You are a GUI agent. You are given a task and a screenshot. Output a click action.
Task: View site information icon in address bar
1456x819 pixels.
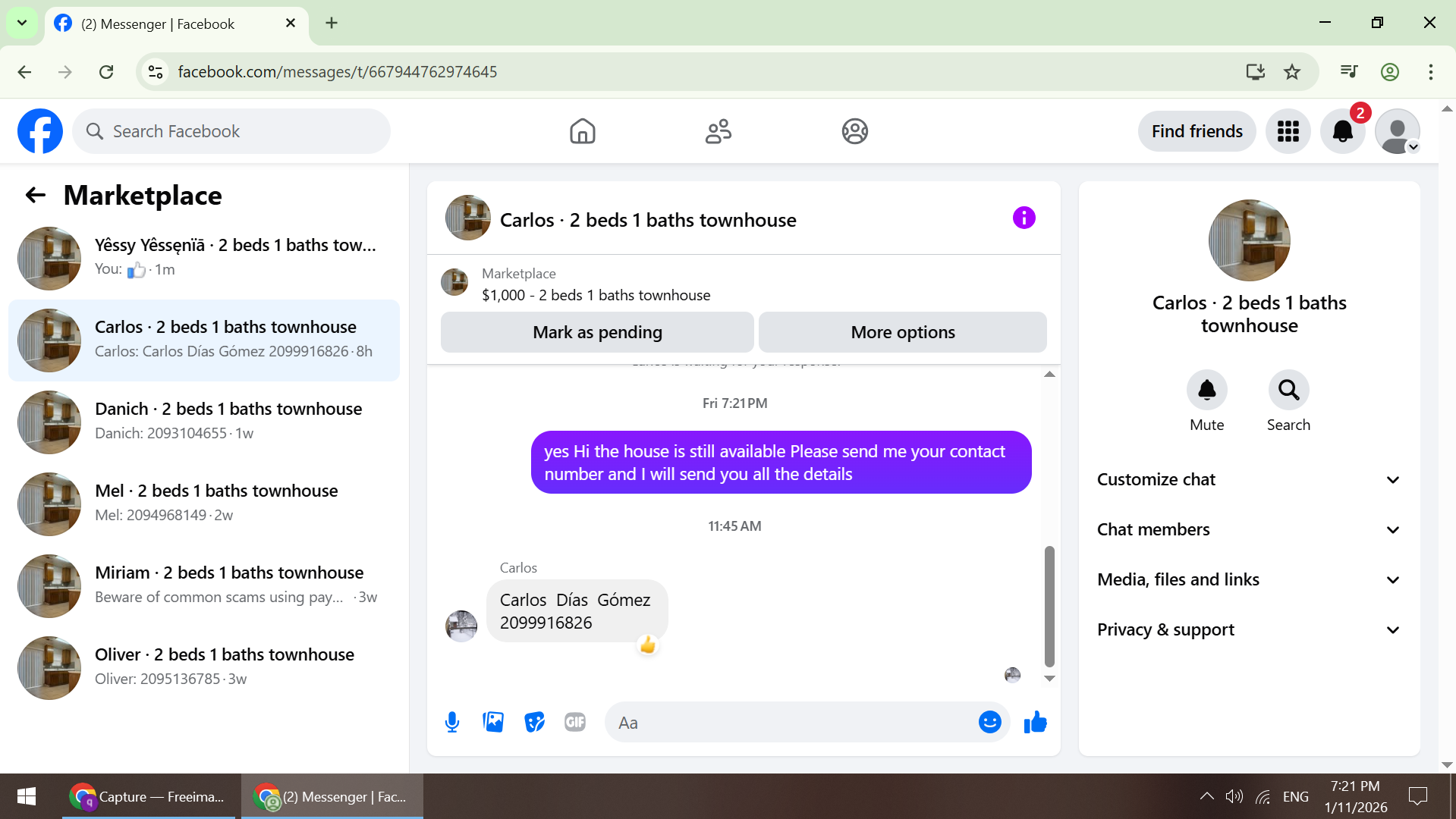pyautogui.click(x=156, y=72)
